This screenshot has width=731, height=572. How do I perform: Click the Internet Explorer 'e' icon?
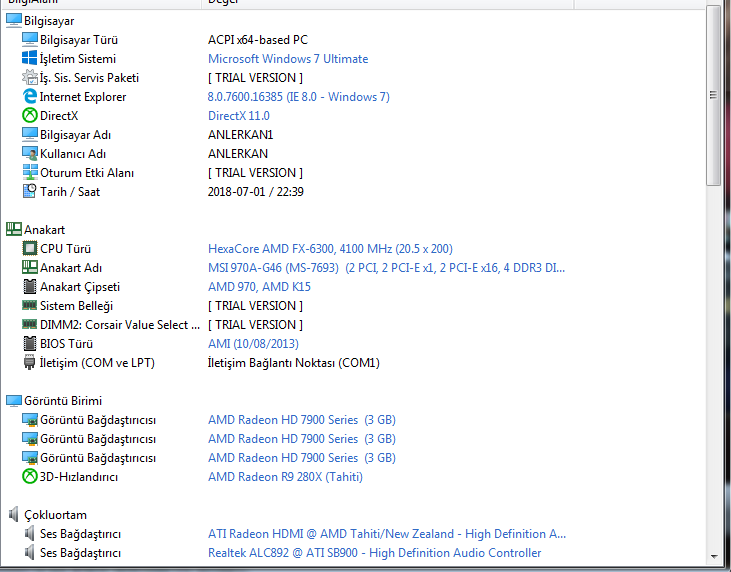coord(30,96)
